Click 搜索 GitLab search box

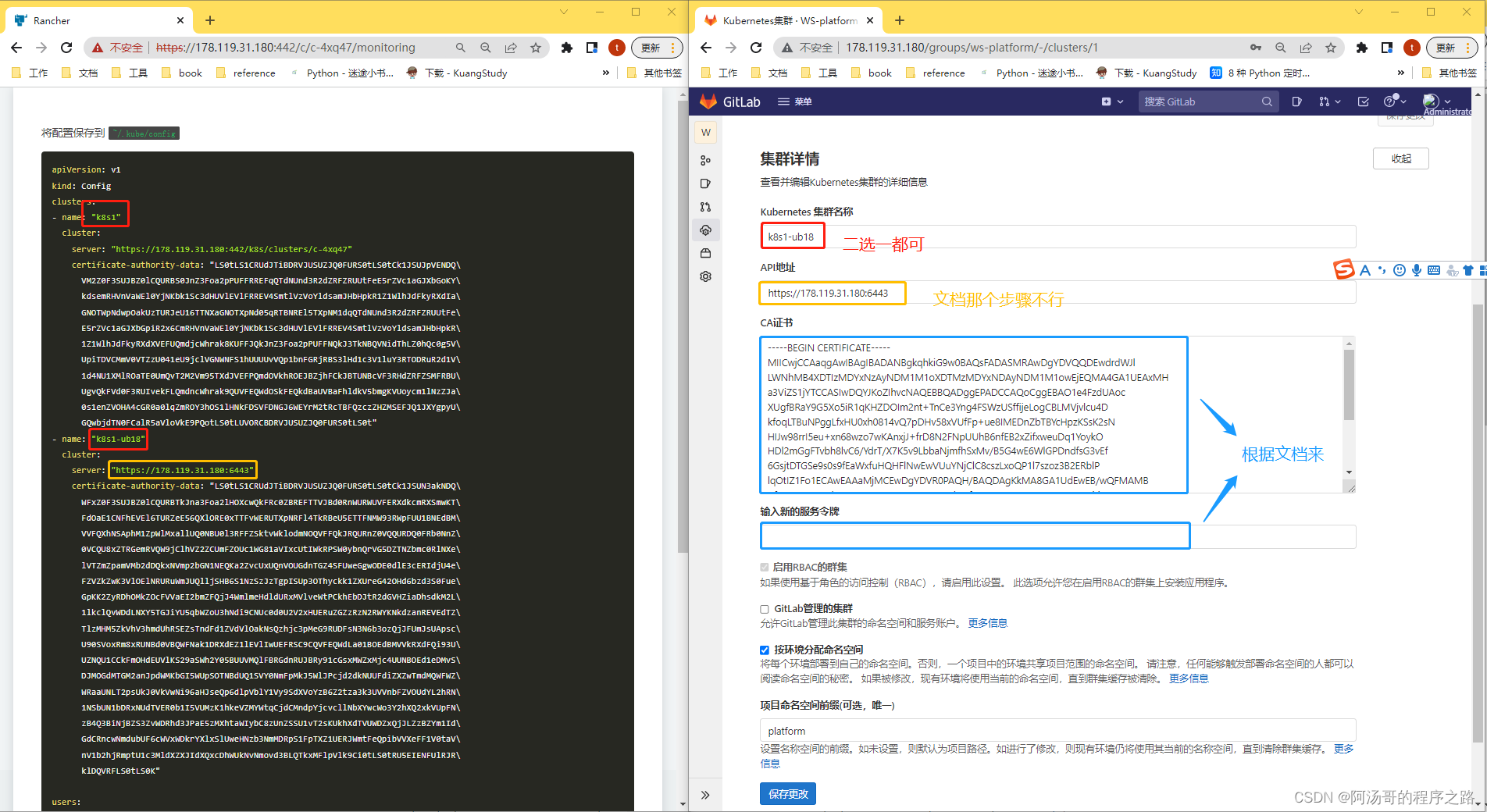(1207, 101)
